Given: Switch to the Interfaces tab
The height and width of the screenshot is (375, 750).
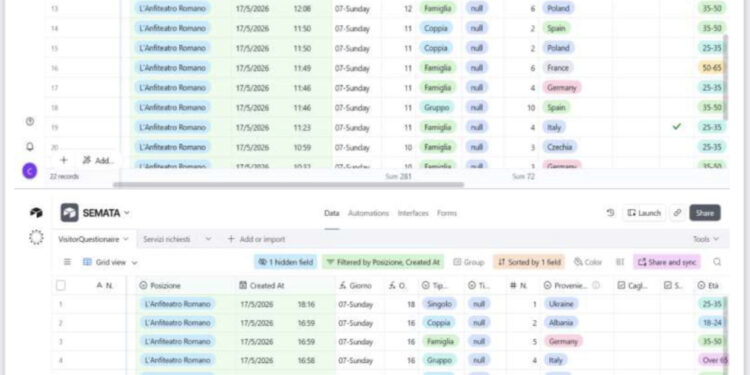Looking at the screenshot, I should coord(413,213).
